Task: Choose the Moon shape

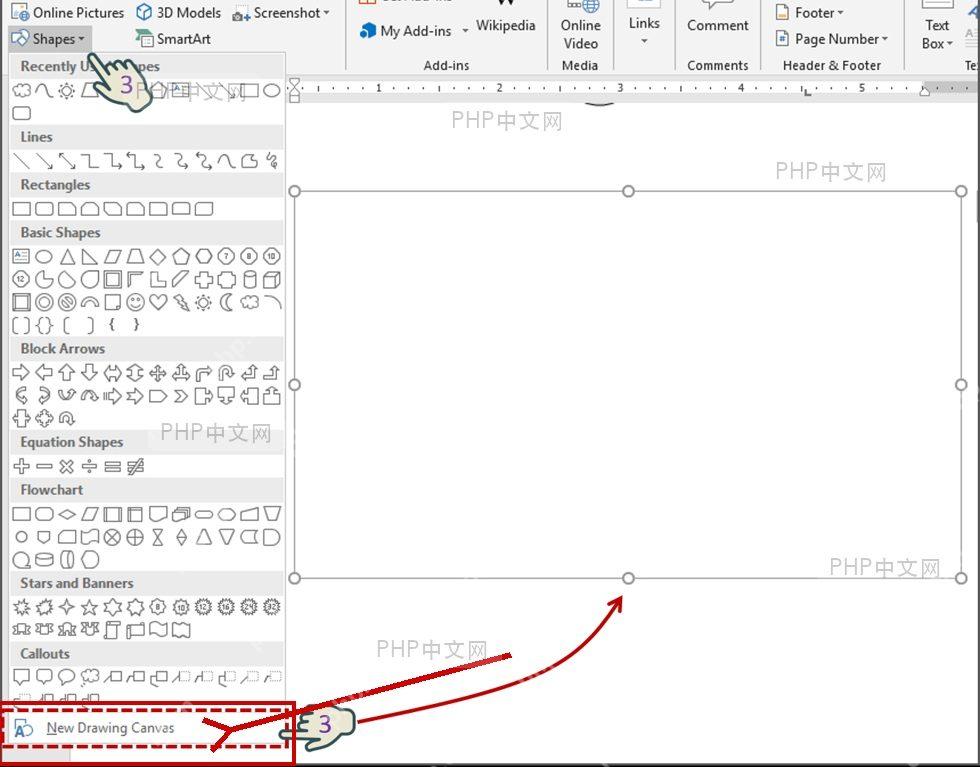Action: pyautogui.click(x=226, y=303)
